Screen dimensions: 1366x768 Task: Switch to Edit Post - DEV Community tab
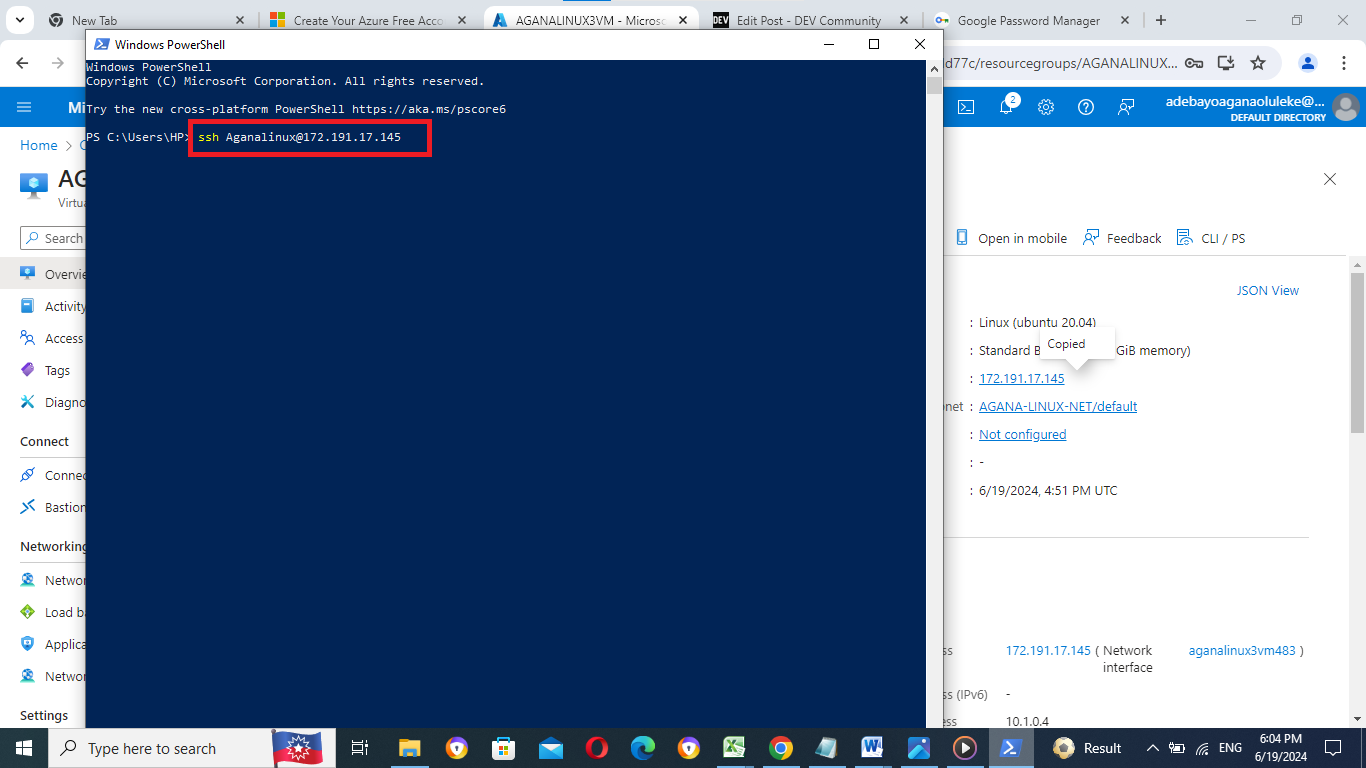(811, 20)
